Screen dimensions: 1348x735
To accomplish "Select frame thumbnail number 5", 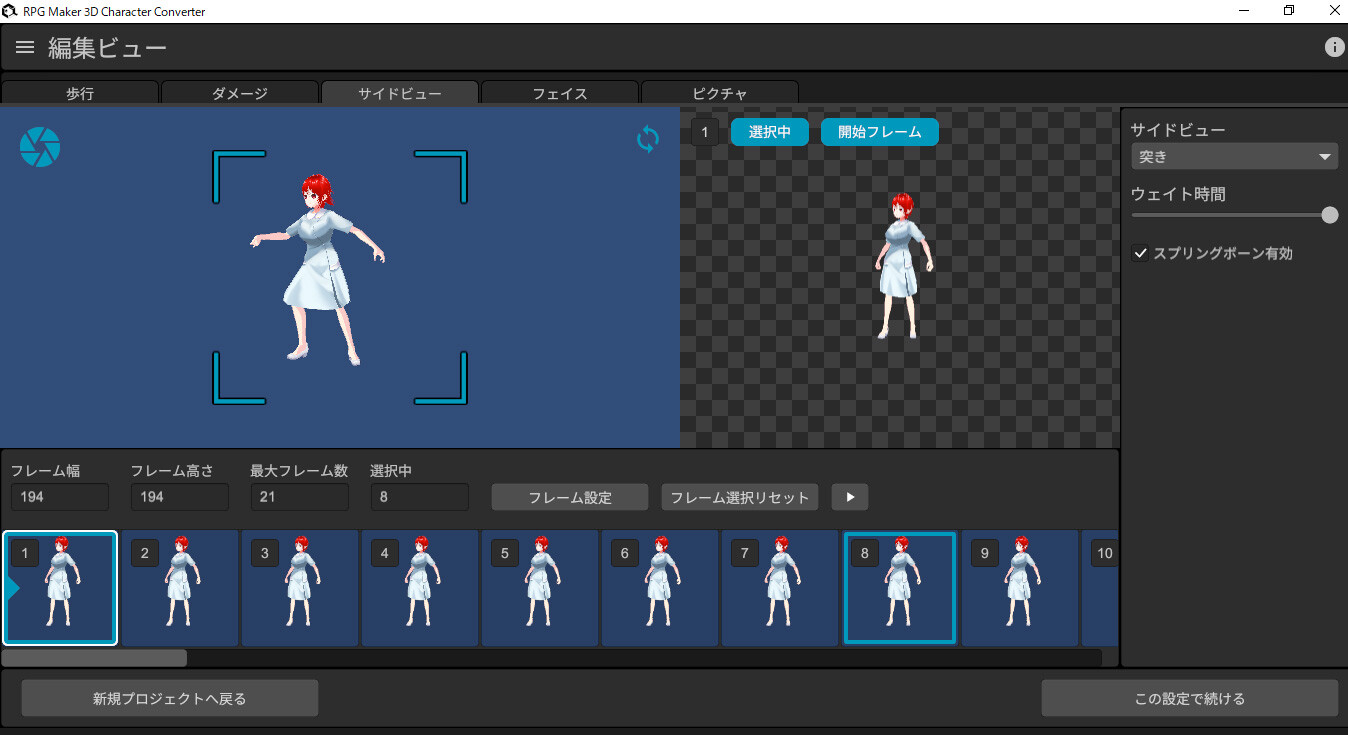I will pos(539,588).
